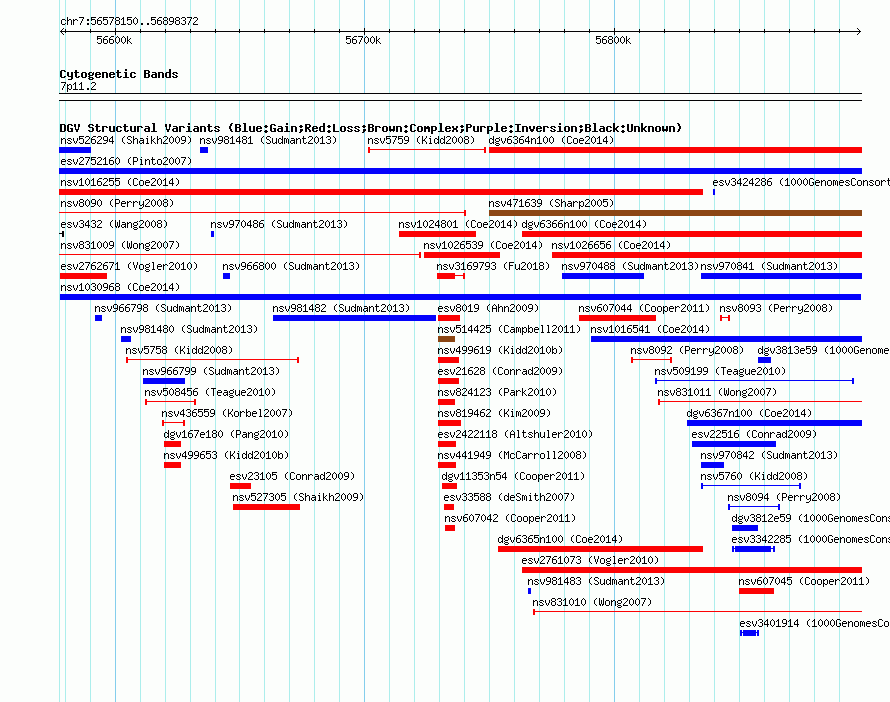Select nsv970488 (Sudmant2013) label

pyautogui.click(x=630, y=266)
